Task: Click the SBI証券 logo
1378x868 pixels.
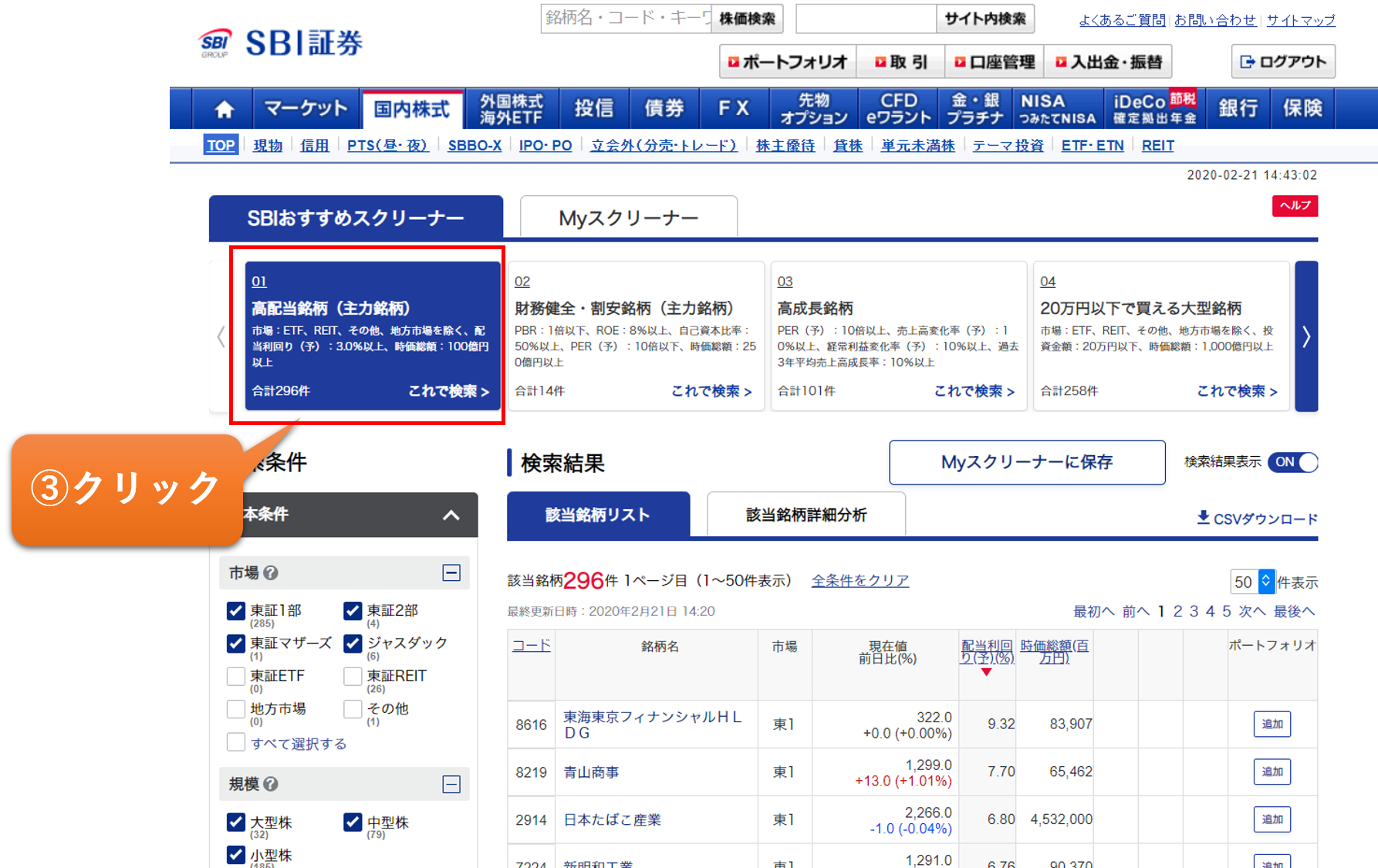Action: (281, 43)
